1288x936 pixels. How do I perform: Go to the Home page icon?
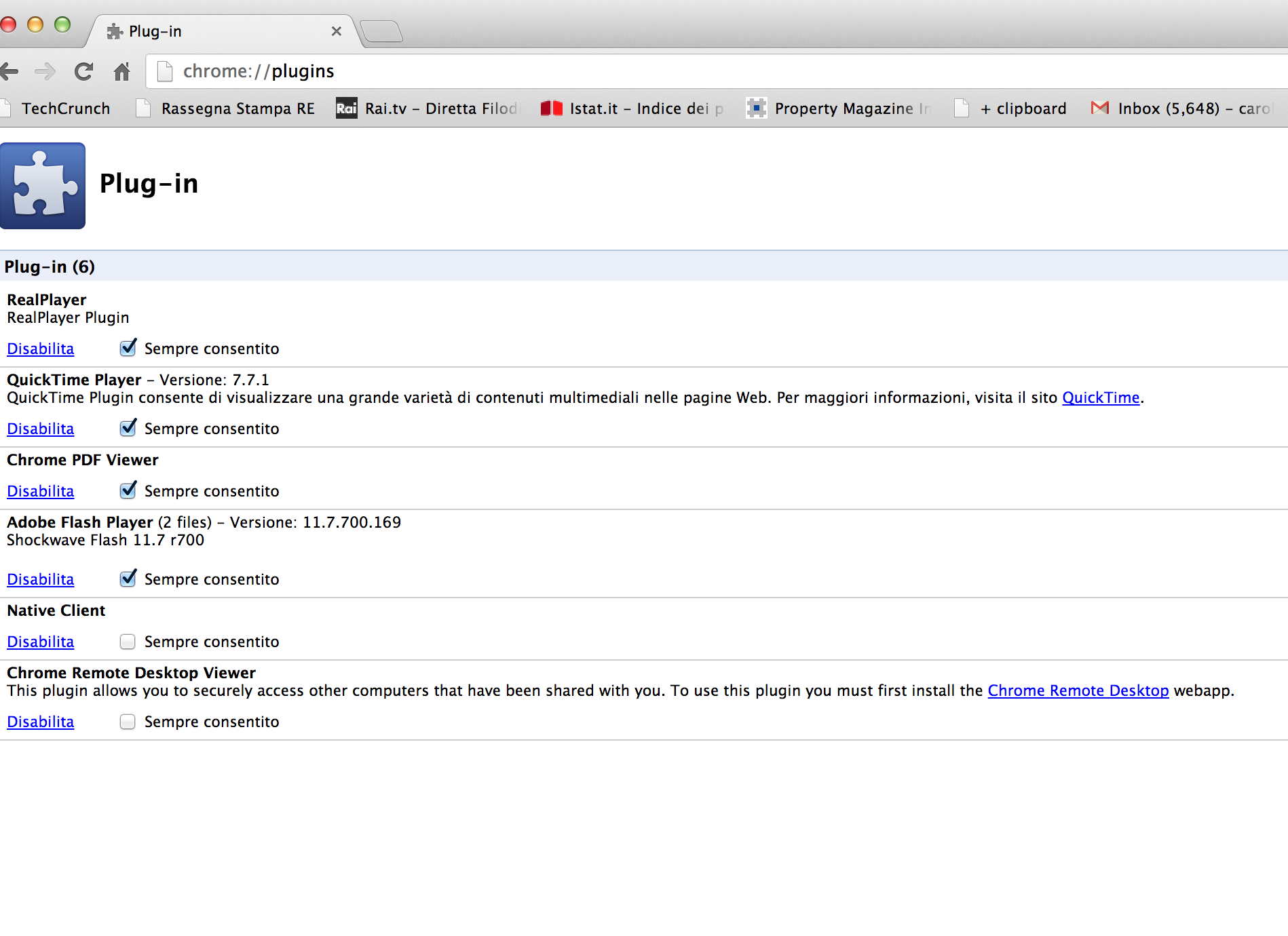[121, 71]
